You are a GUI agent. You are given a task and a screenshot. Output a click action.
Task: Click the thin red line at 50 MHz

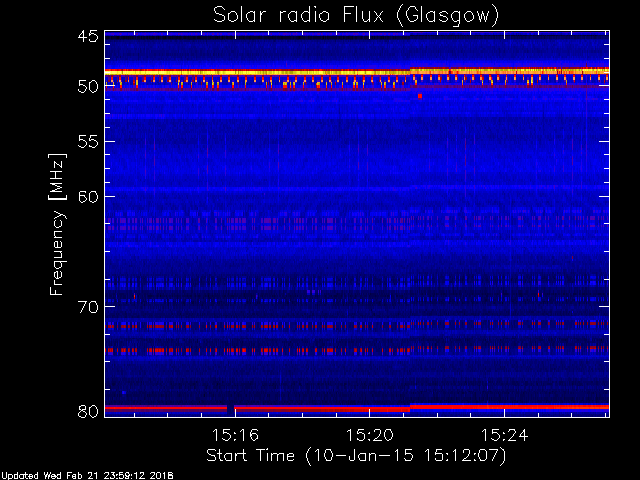[250, 90]
